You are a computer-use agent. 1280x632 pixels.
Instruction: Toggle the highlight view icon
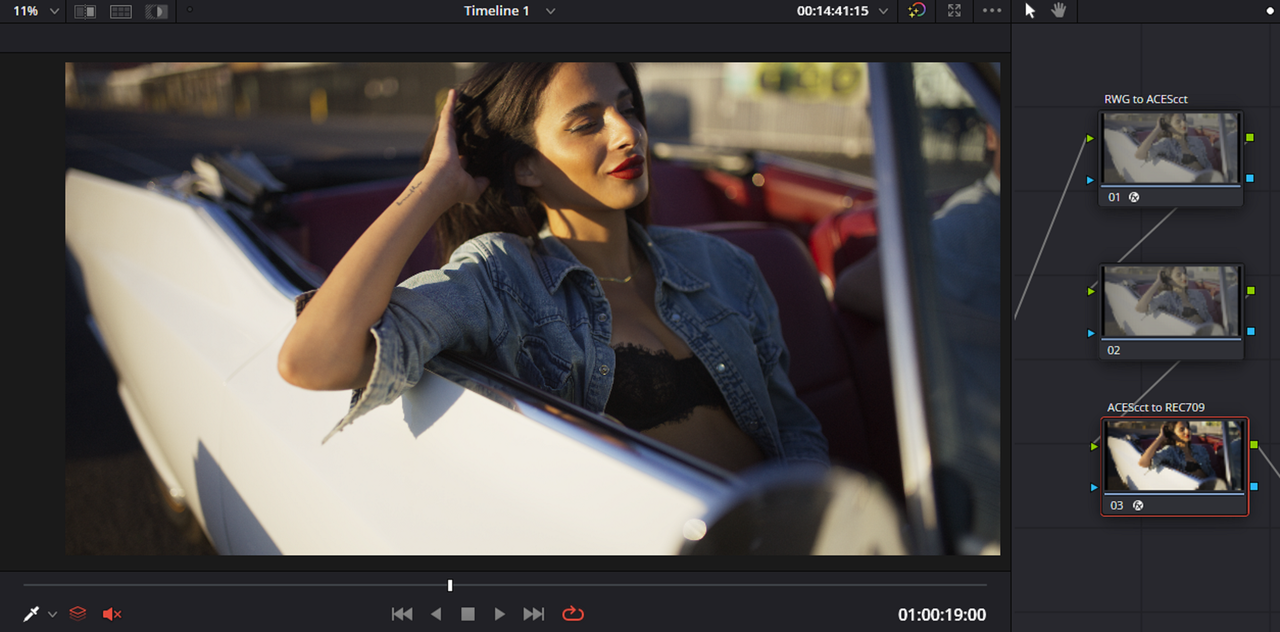156,11
